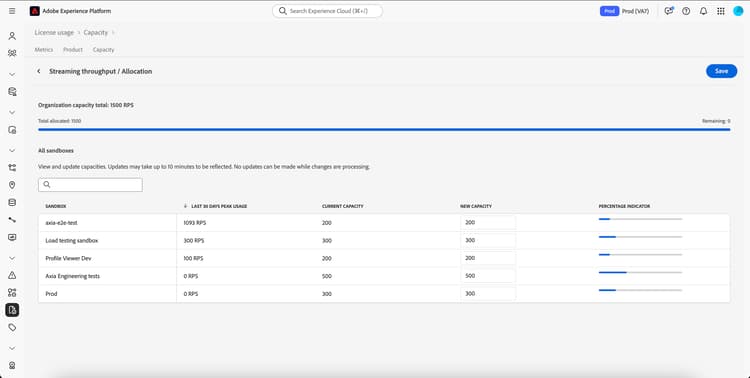Open the dashboard widgets sidebar icon

point(12,292)
